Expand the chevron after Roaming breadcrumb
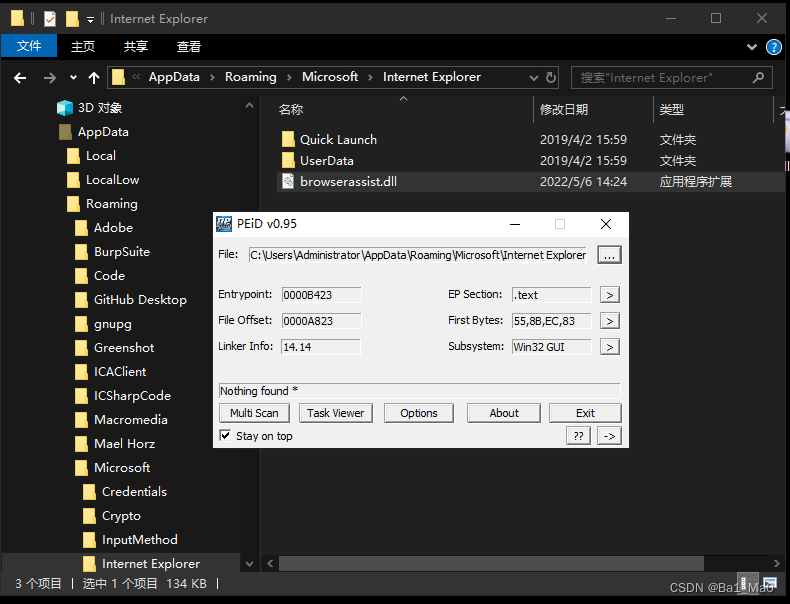Viewport: 790px width, 604px height. 289,78
